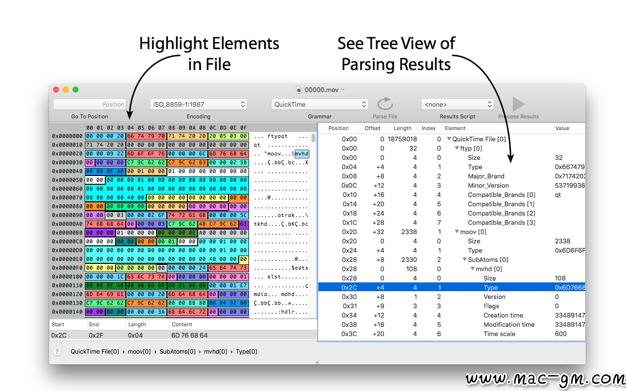Viewport: 626px width, 391px height.
Task: Click the Index column header
Action: point(428,128)
